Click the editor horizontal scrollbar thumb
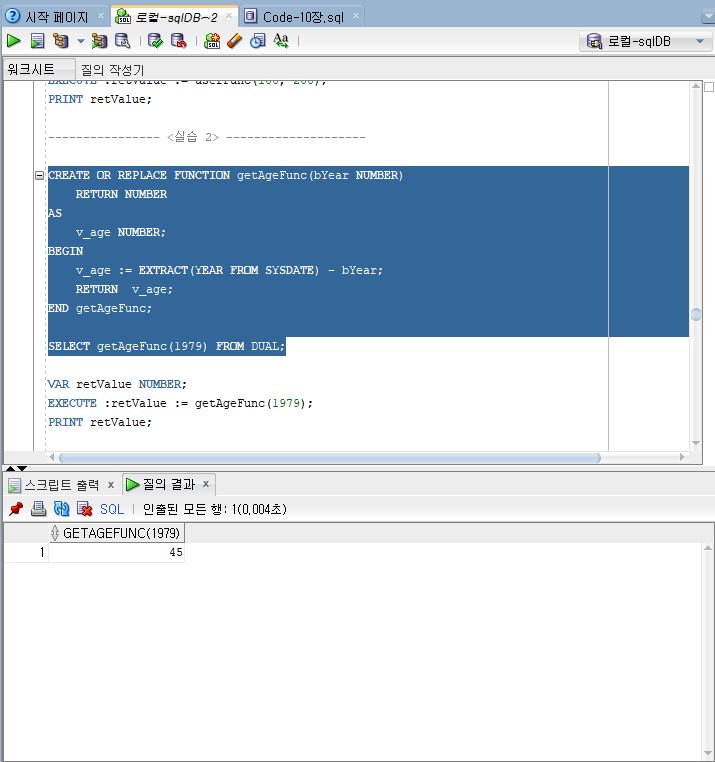This screenshot has height=762, width=715. pos(330,457)
